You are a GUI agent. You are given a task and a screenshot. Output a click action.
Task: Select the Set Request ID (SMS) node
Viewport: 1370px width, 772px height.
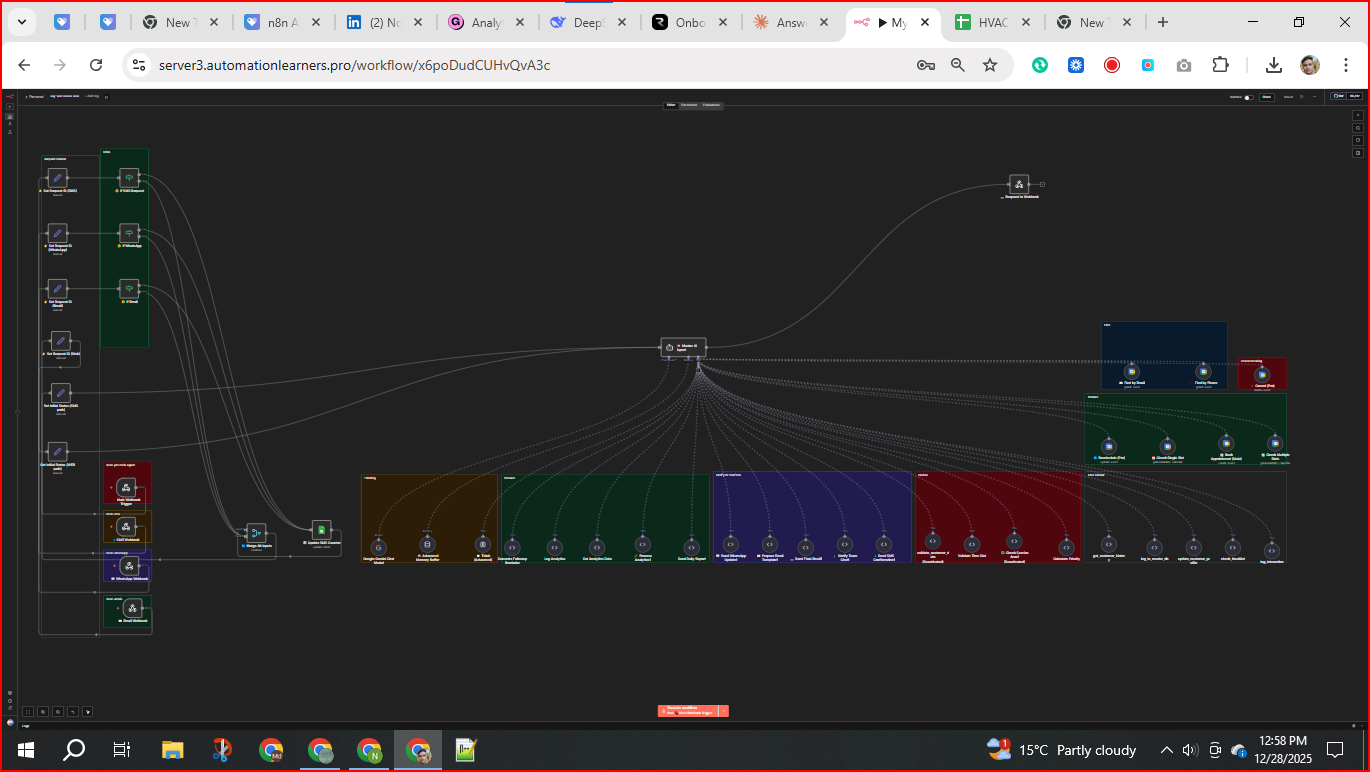pos(58,178)
